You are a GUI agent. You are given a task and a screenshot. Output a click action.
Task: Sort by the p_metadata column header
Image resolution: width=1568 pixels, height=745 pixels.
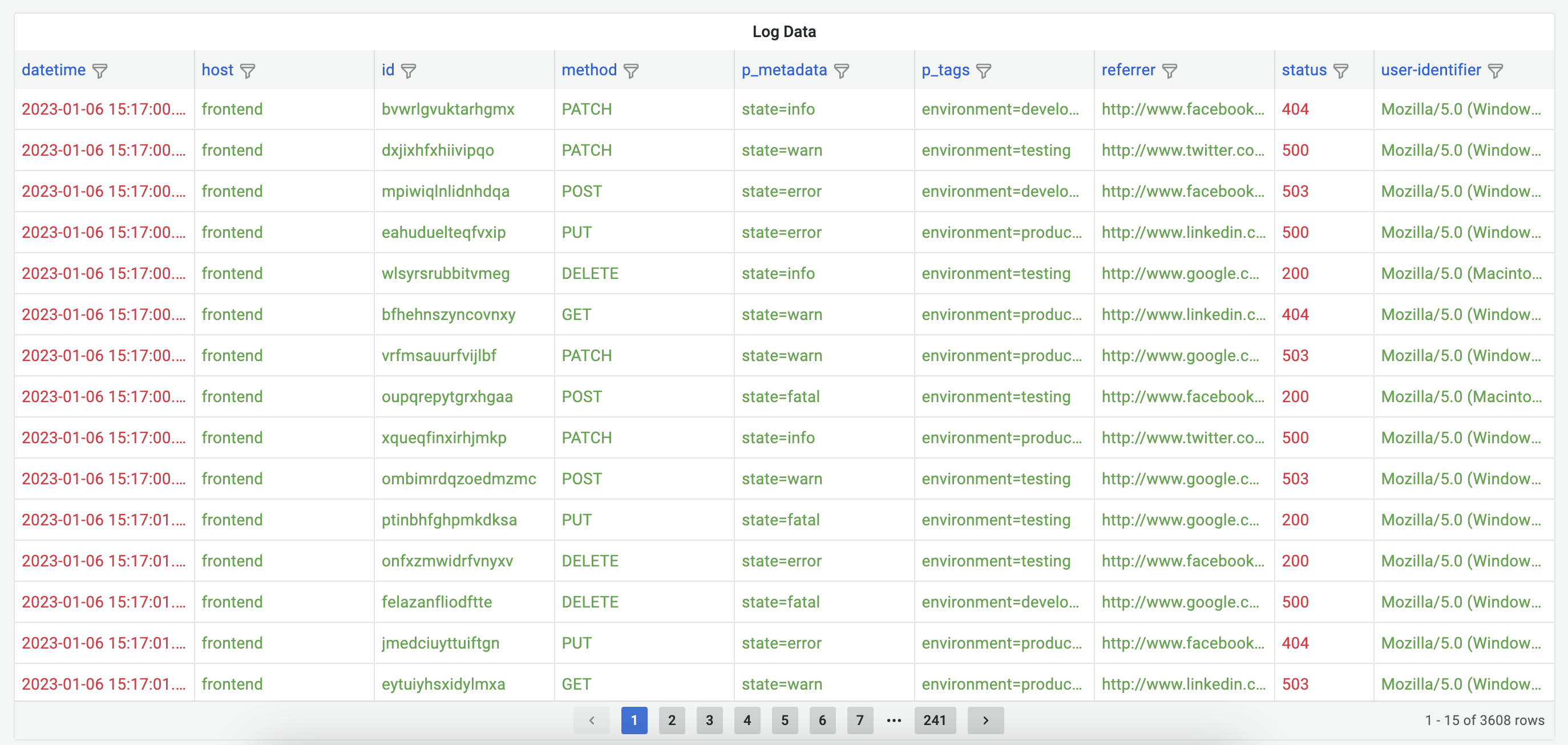[784, 70]
